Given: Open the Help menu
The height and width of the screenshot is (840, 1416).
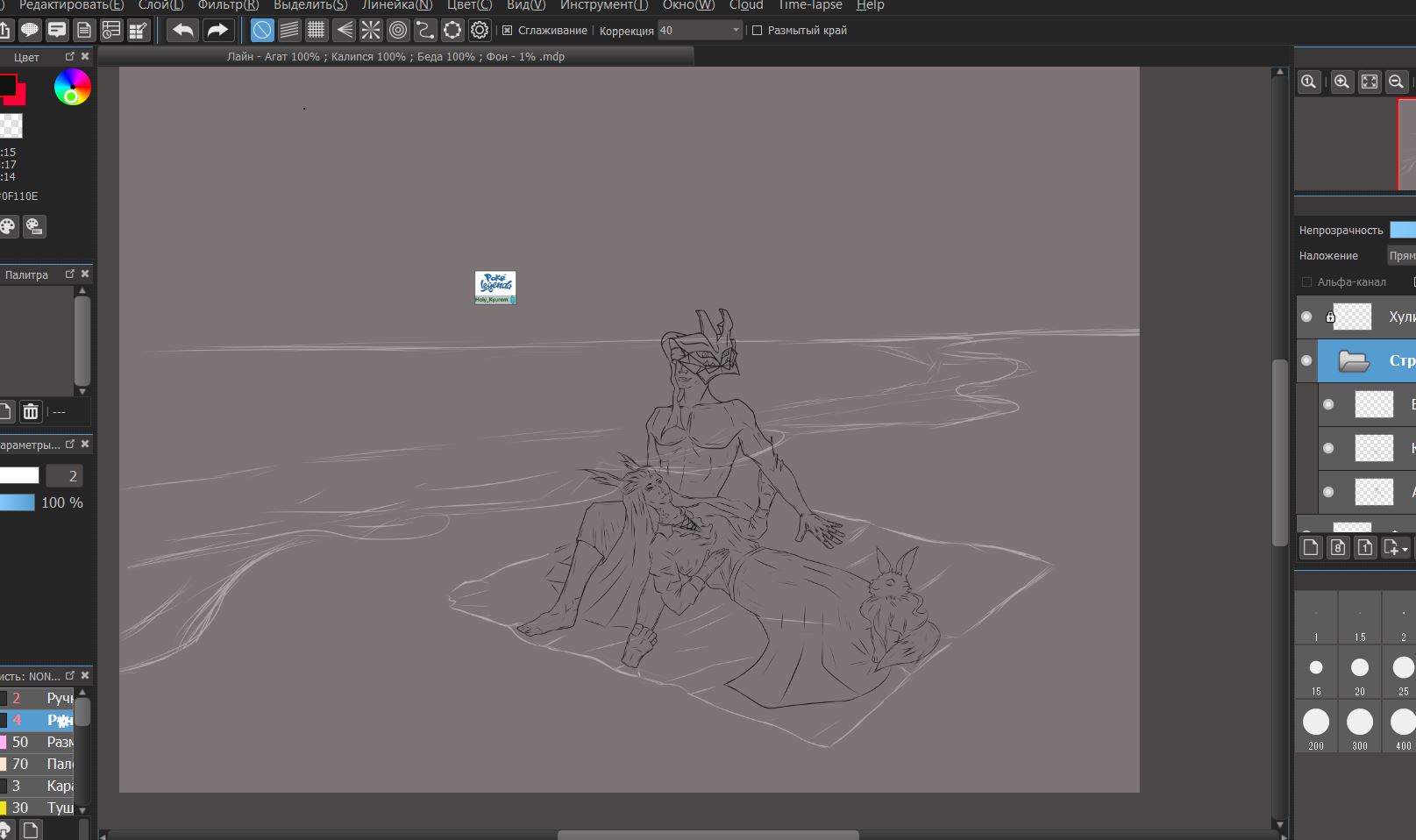Looking at the screenshot, I should (x=870, y=5).
